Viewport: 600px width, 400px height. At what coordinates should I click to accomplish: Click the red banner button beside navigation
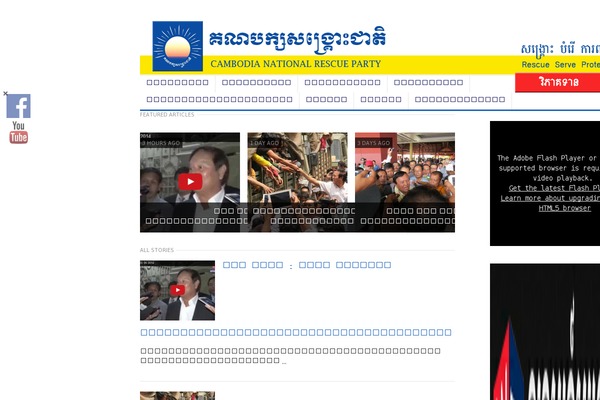tap(558, 82)
